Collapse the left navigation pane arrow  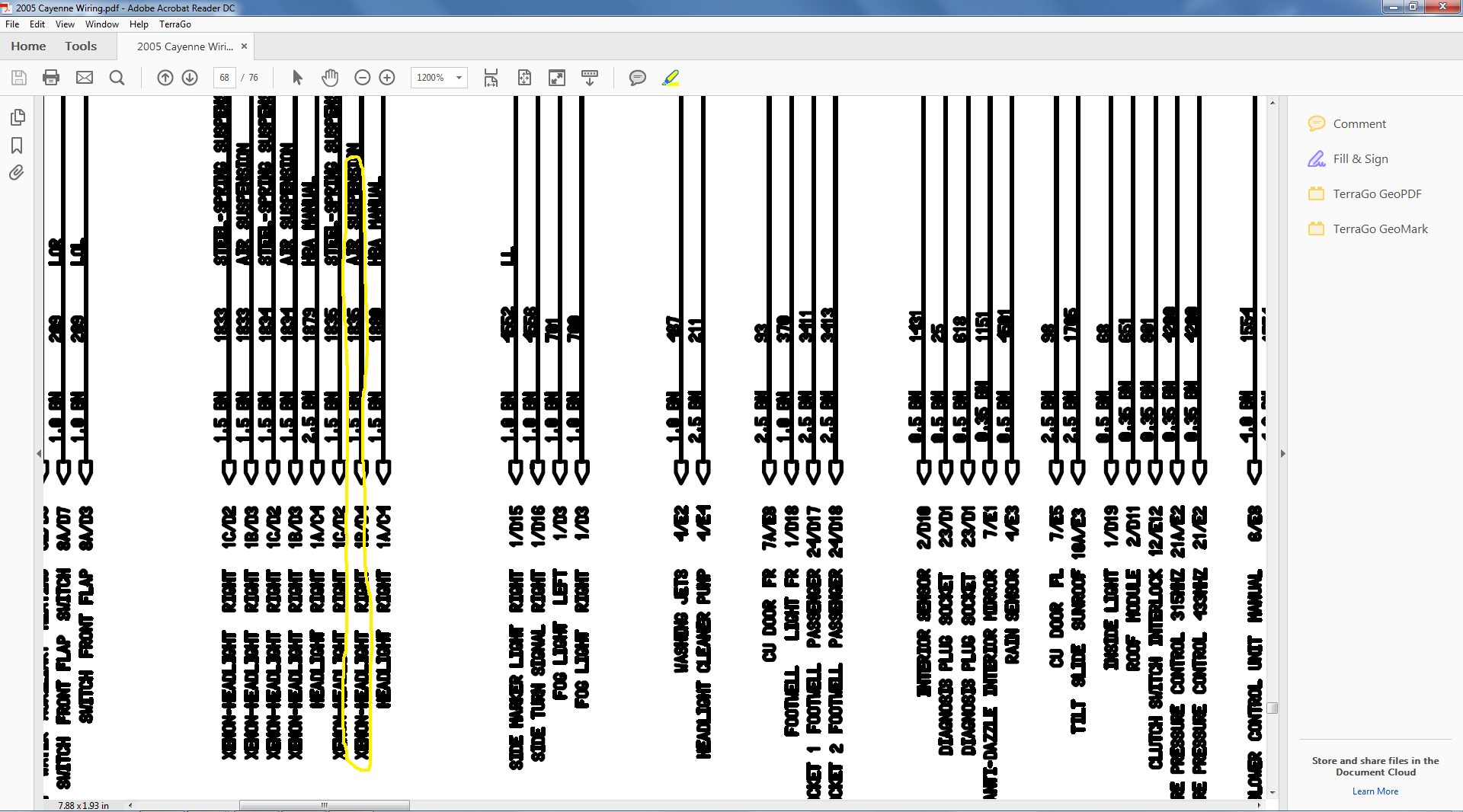[39, 453]
